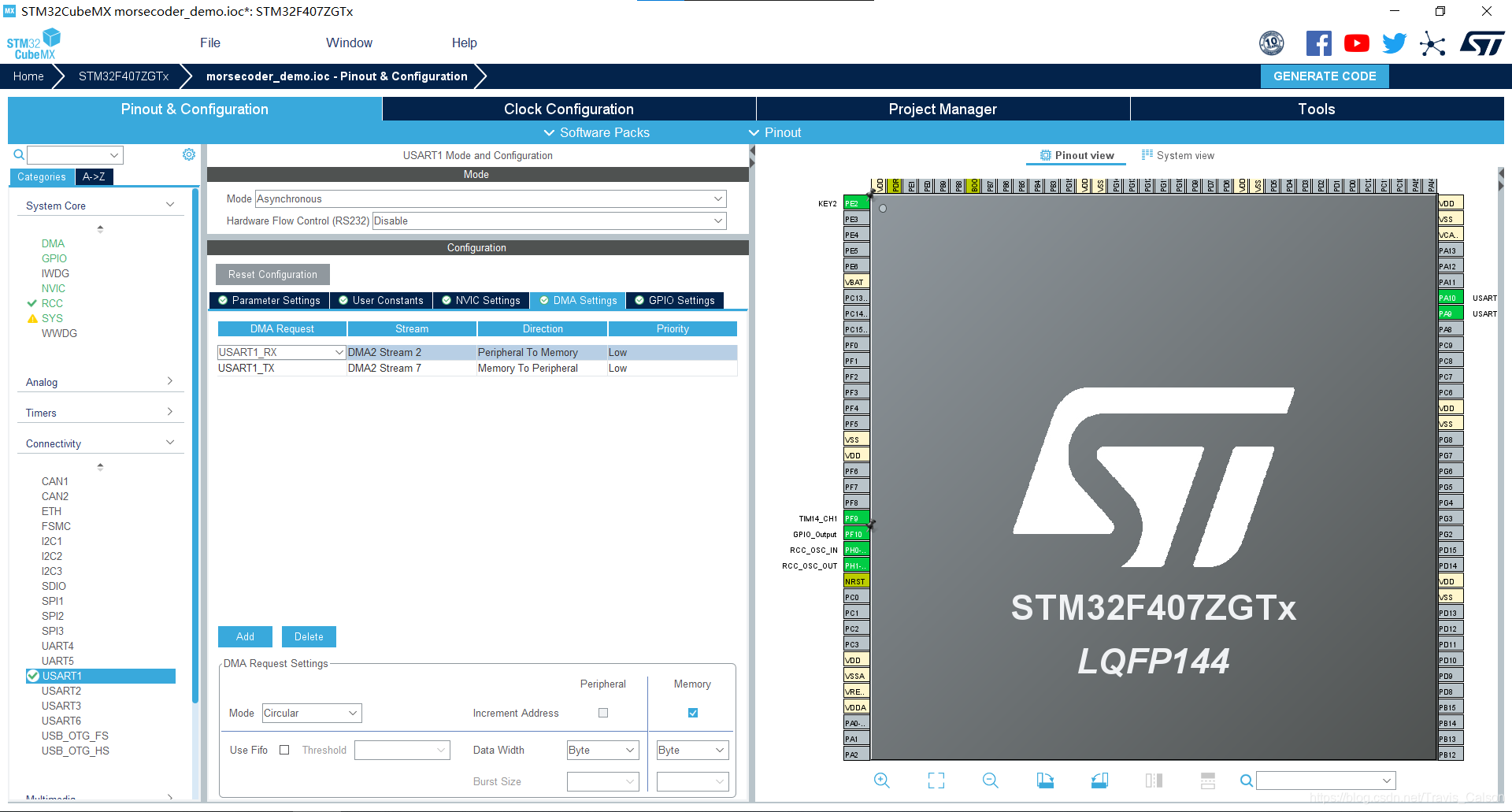Zoom out of the chip pinout
The image size is (1512, 812).
pyautogui.click(x=990, y=780)
